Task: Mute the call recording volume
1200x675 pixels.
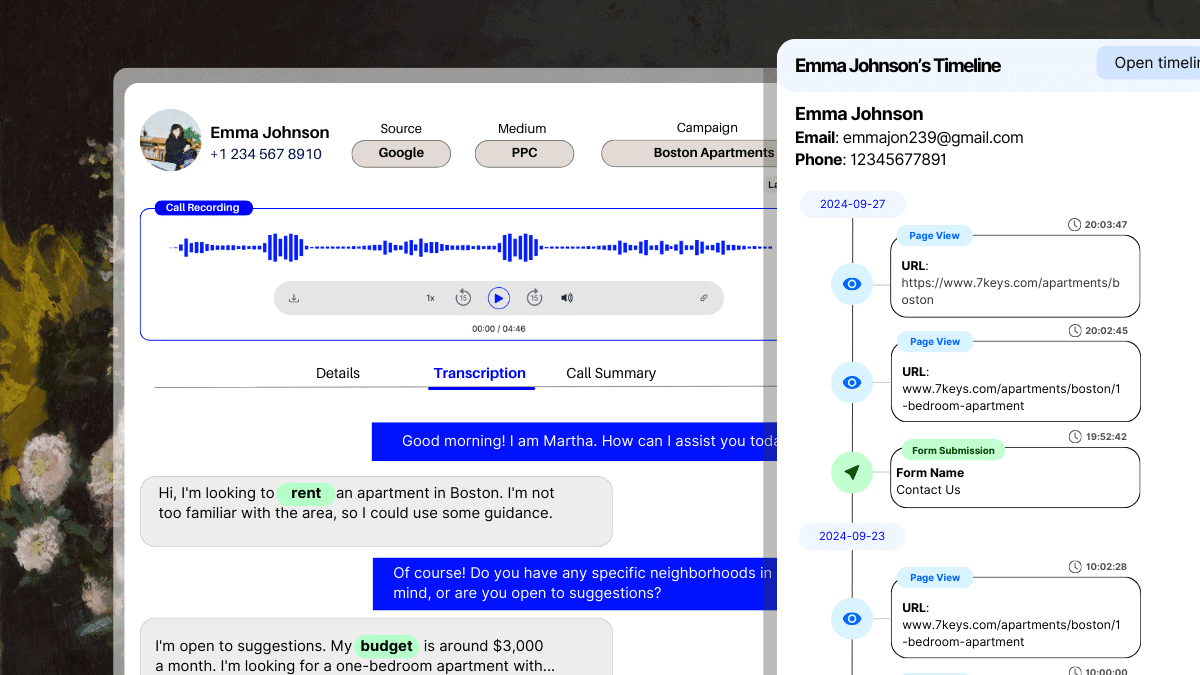Action: [x=567, y=298]
